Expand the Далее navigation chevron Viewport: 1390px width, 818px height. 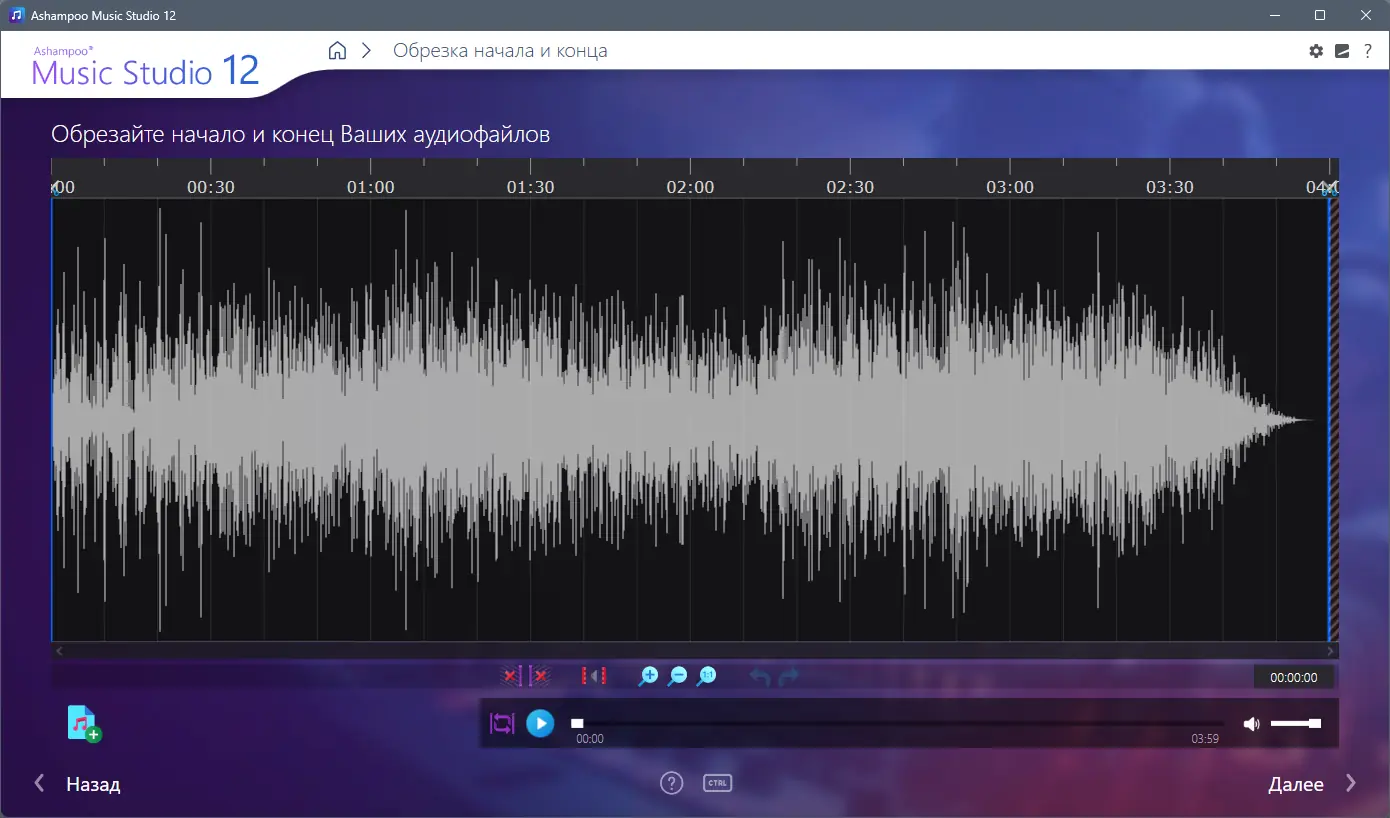point(1351,783)
